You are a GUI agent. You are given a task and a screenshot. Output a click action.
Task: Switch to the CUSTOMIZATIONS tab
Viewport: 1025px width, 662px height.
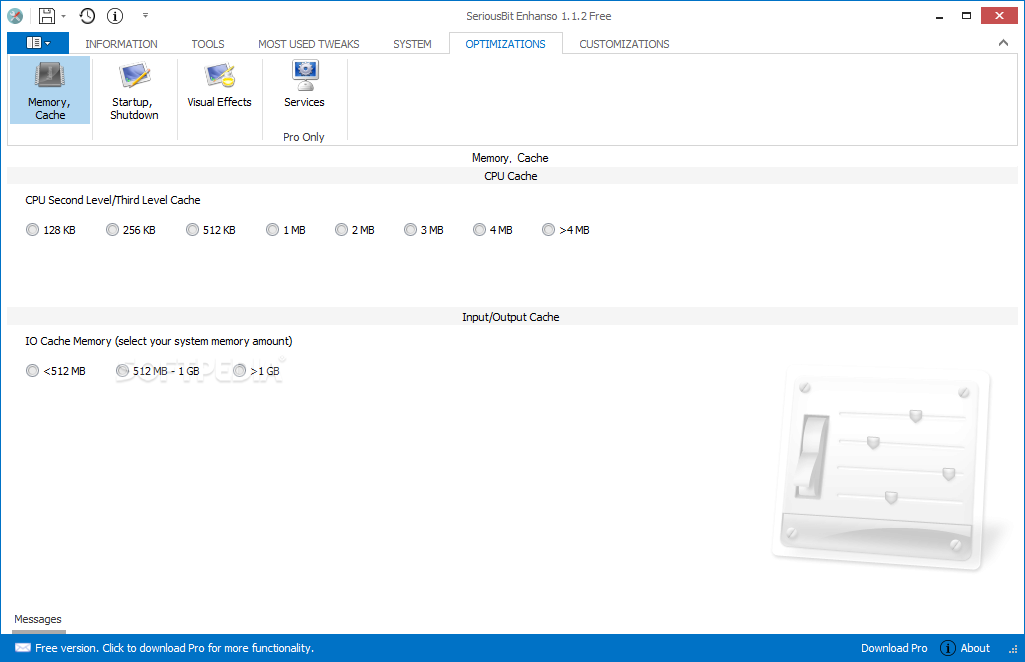(x=624, y=44)
